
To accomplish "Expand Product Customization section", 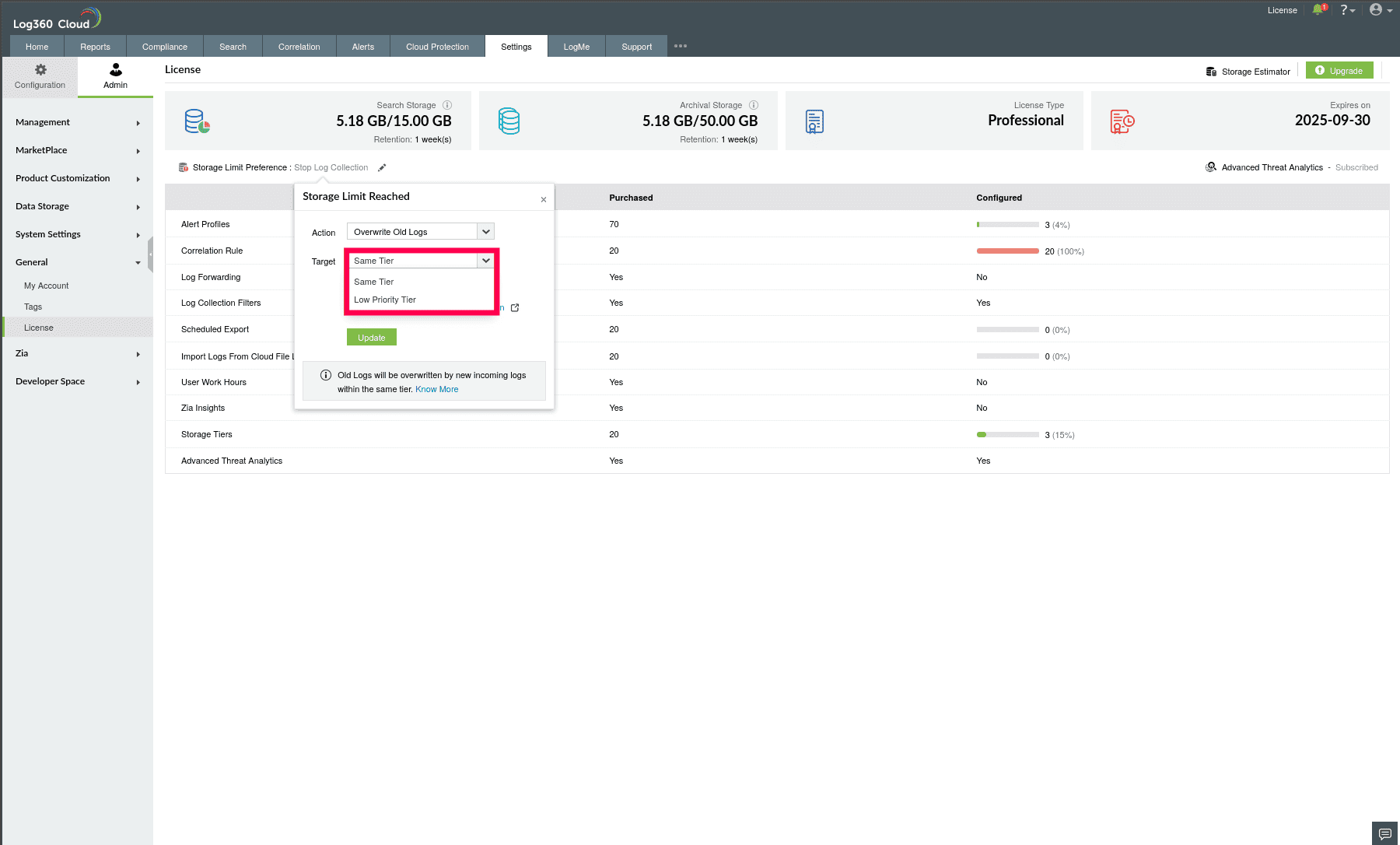I will [x=78, y=178].
